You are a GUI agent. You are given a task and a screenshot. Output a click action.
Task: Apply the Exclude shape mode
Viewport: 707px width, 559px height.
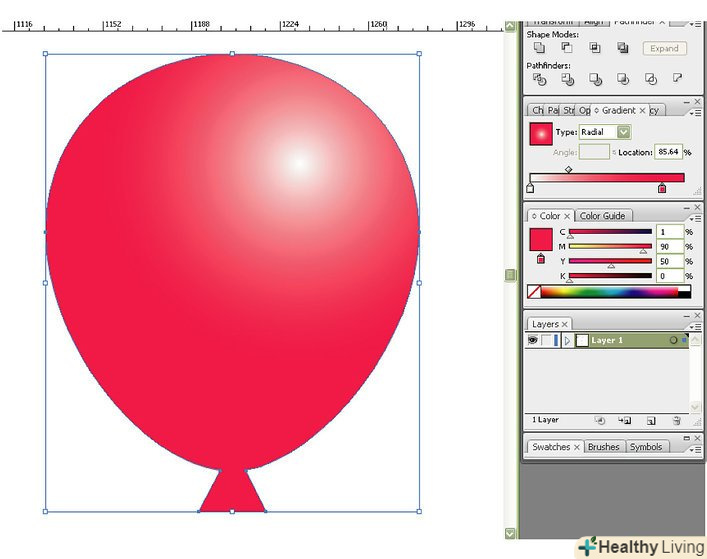coord(623,47)
